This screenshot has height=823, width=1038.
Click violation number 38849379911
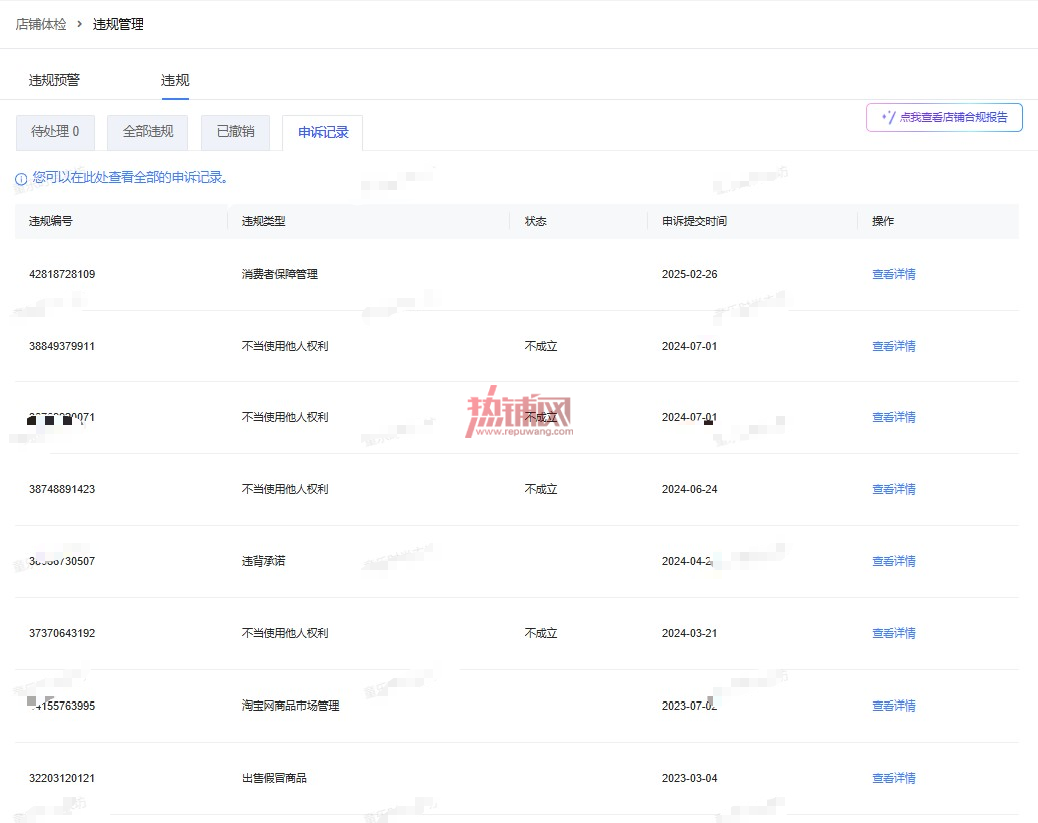pyautogui.click(x=62, y=346)
